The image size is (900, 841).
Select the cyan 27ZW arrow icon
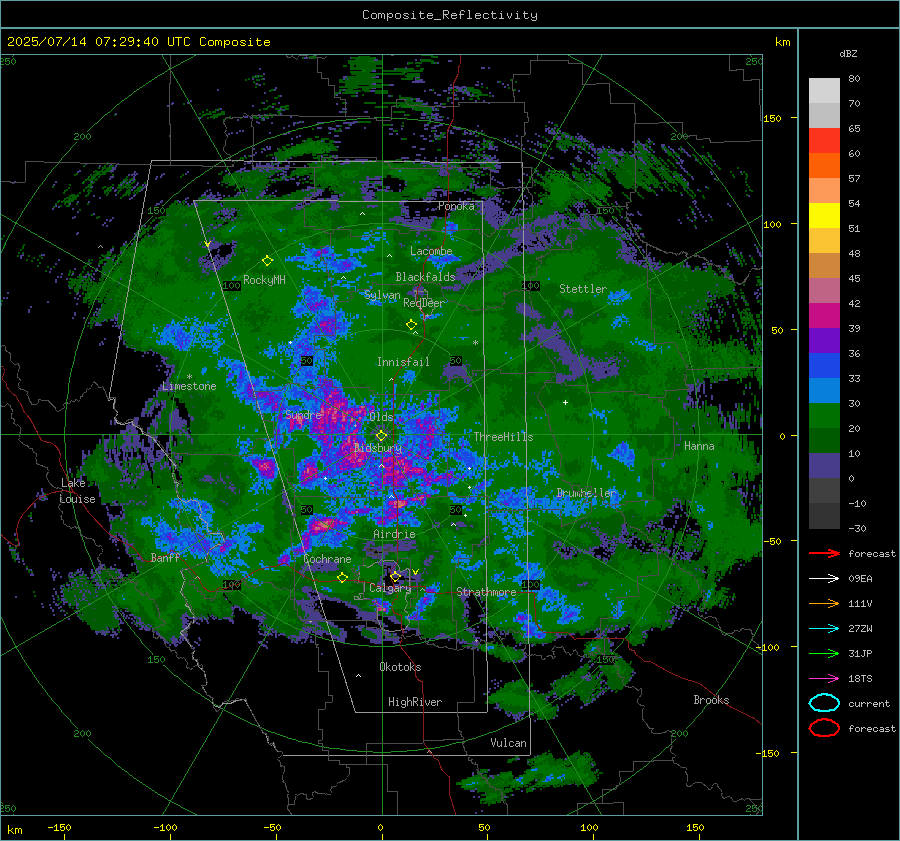click(824, 628)
